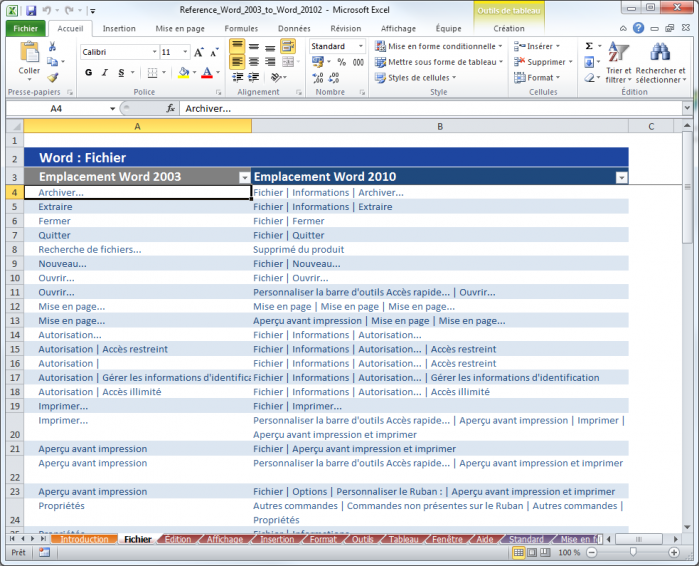The height and width of the screenshot is (566, 699).
Task: Toggle bold (G) formatting
Action: pos(89,72)
